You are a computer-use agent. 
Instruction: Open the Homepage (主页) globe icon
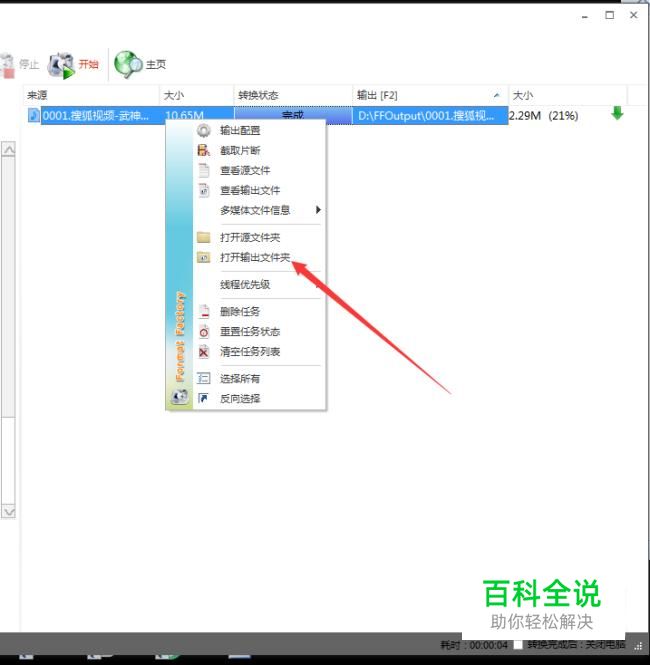point(128,64)
